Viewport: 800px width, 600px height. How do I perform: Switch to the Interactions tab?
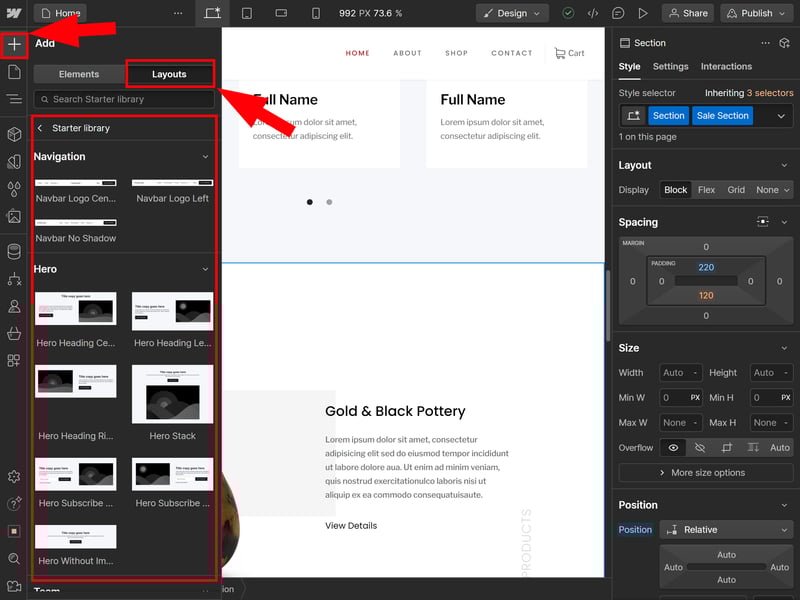[x=726, y=66]
